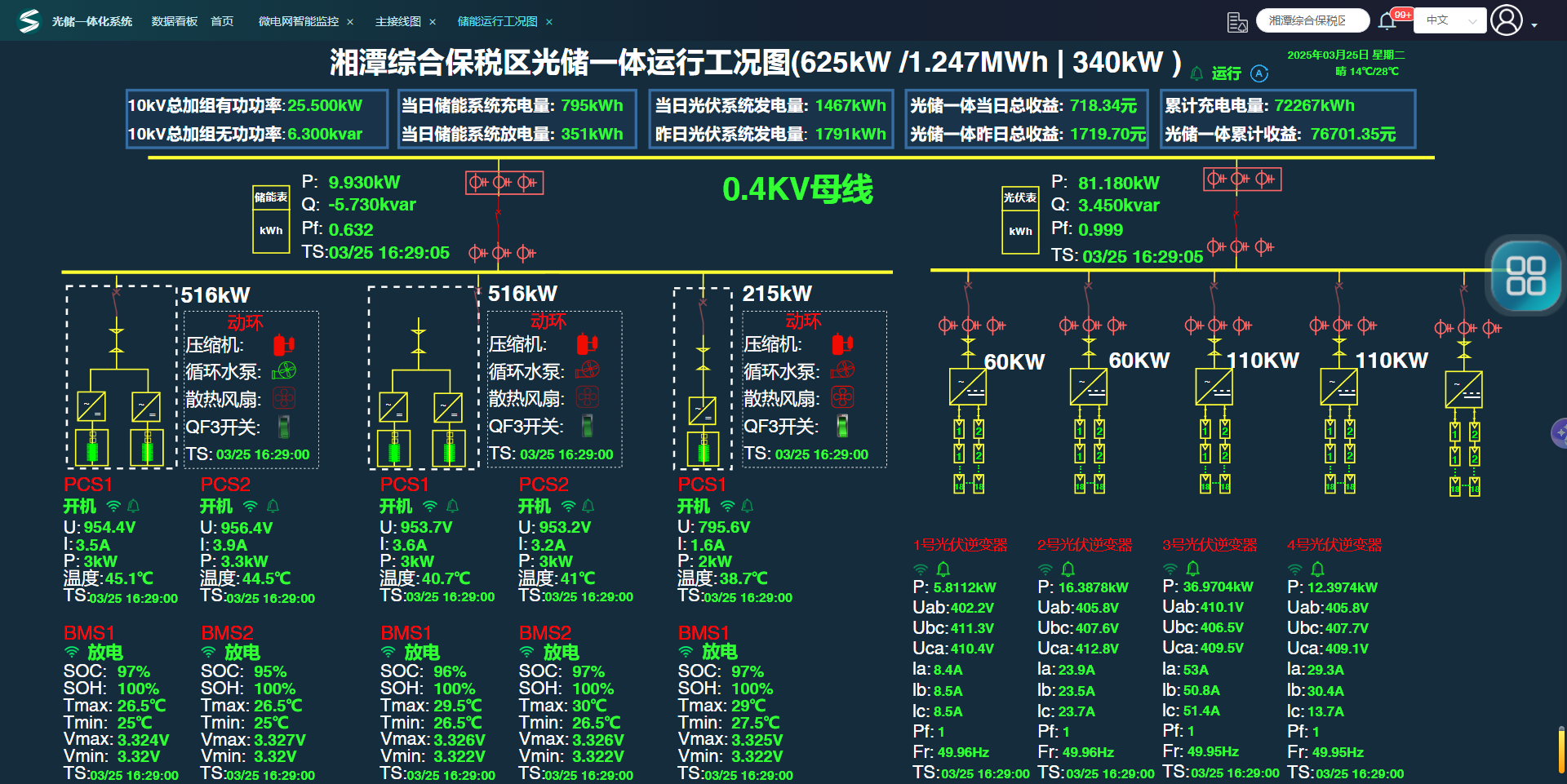This screenshot has width=1567, height=784.
Task: Expand the 中文 language dropdown
Action: coord(1451,20)
